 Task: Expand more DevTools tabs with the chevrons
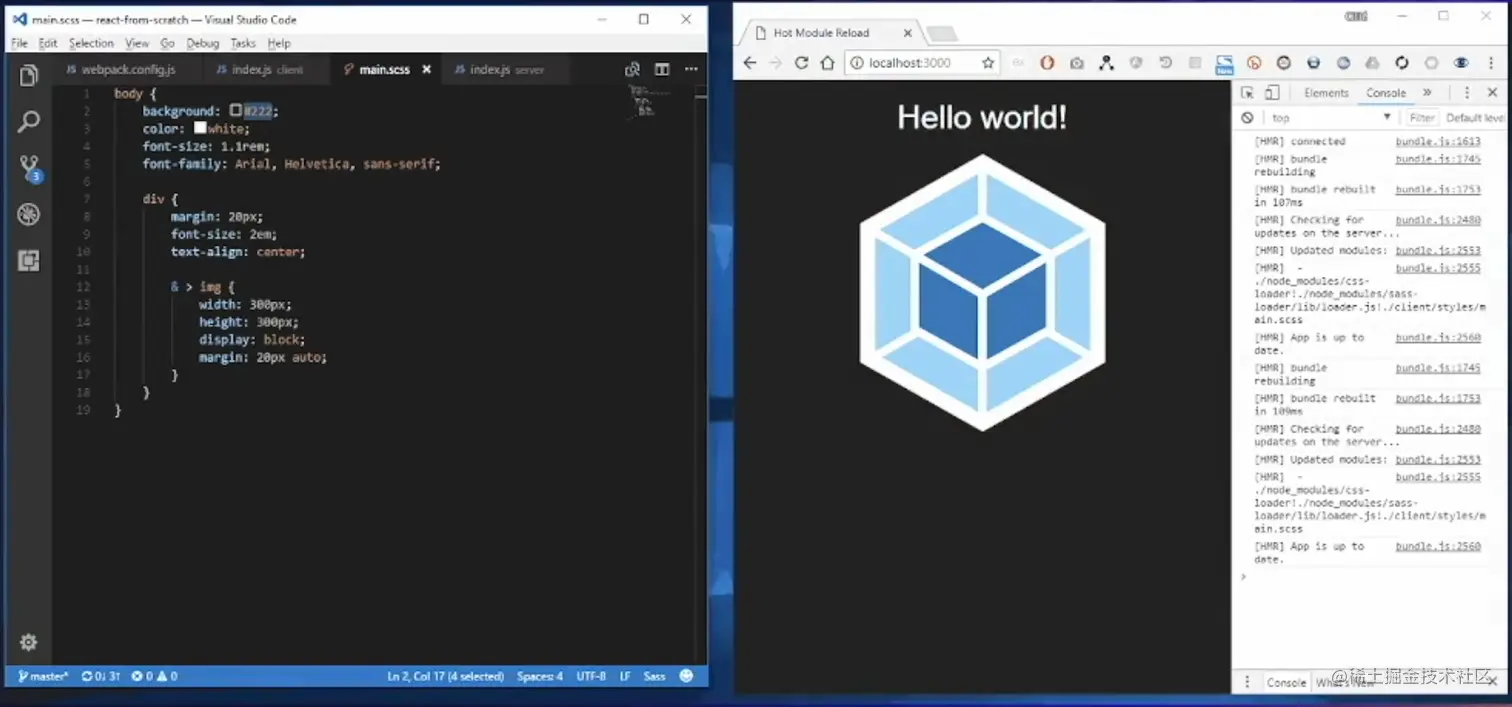pos(1427,93)
